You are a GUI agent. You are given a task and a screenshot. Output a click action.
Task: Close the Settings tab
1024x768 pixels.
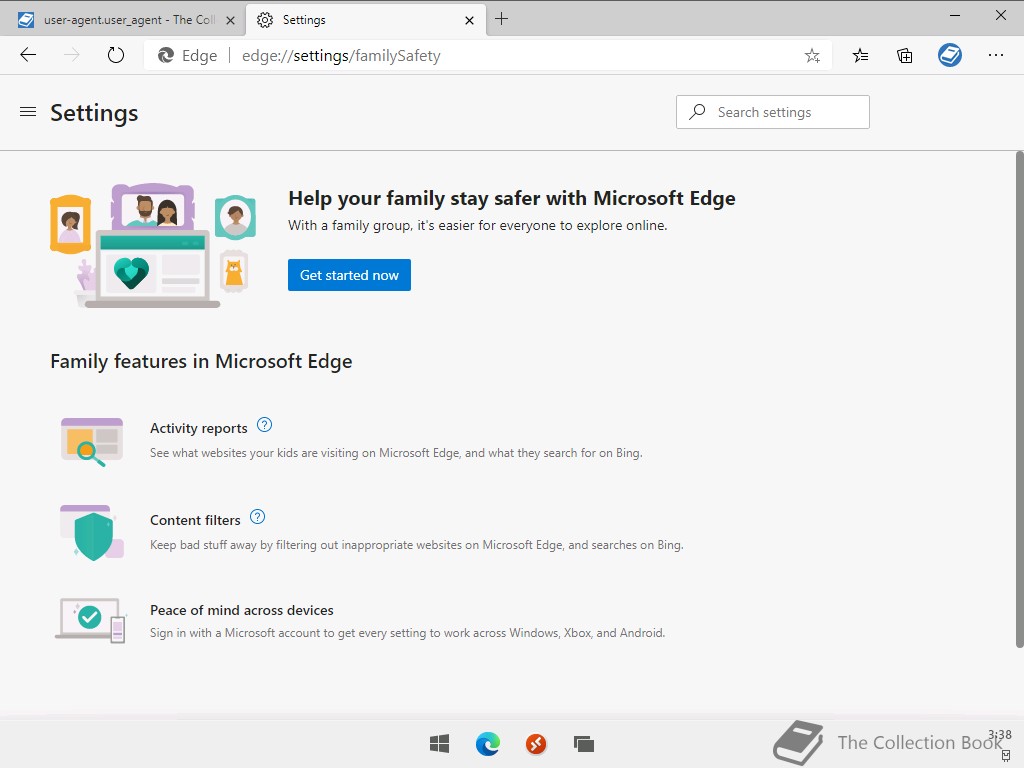point(469,20)
